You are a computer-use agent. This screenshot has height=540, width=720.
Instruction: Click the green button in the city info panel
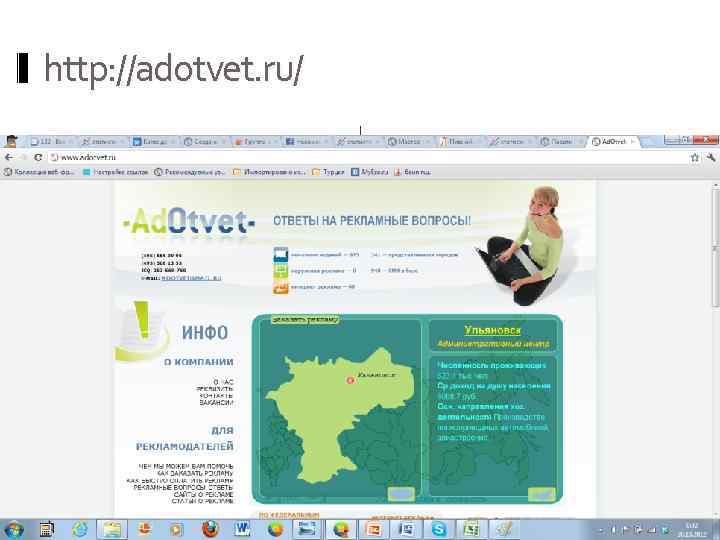(542, 494)
